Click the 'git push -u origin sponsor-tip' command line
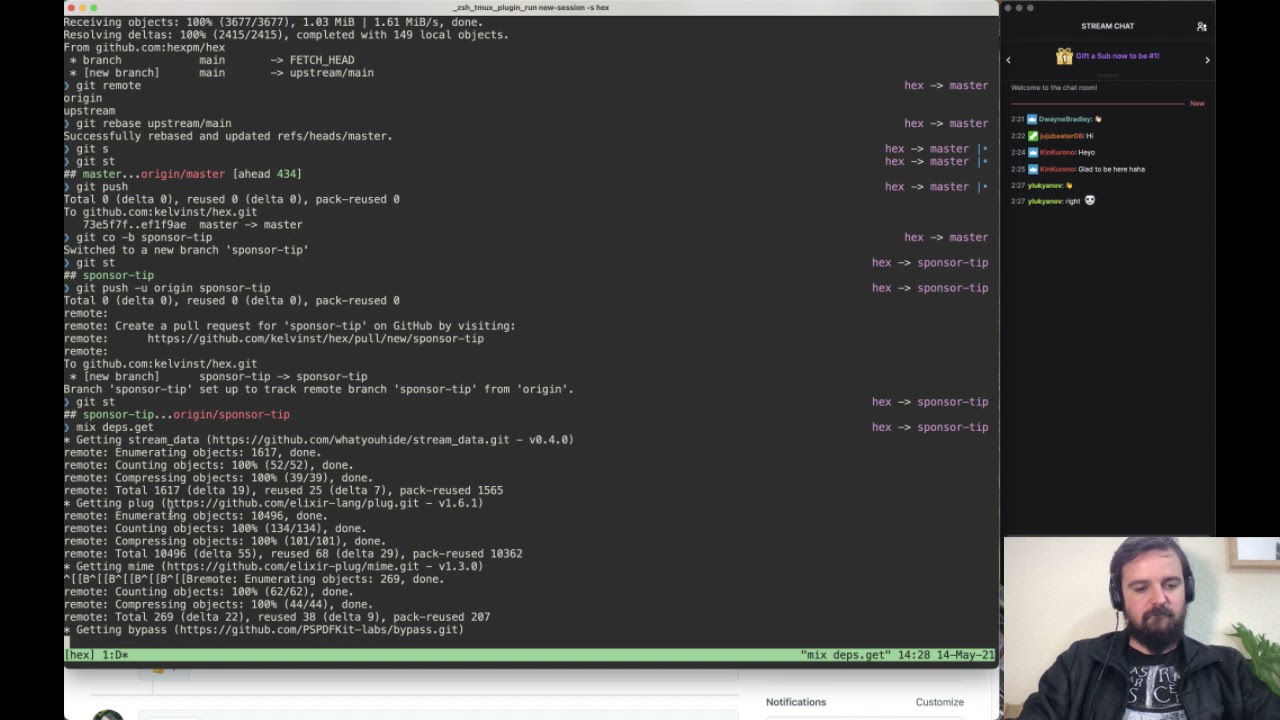 pyautogui.click(x=173, y=288)
